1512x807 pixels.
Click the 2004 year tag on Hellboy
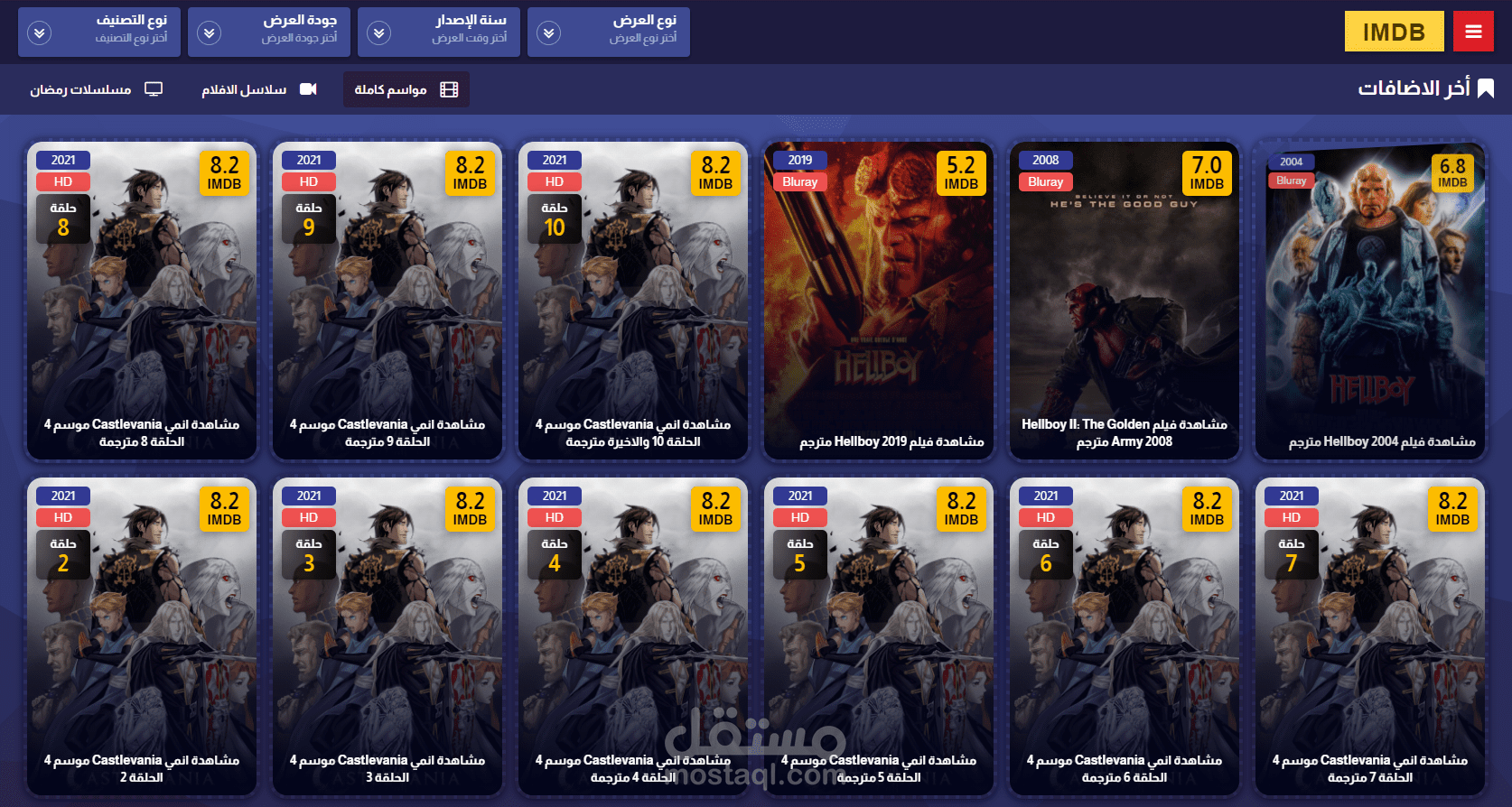pos(1292,162)
